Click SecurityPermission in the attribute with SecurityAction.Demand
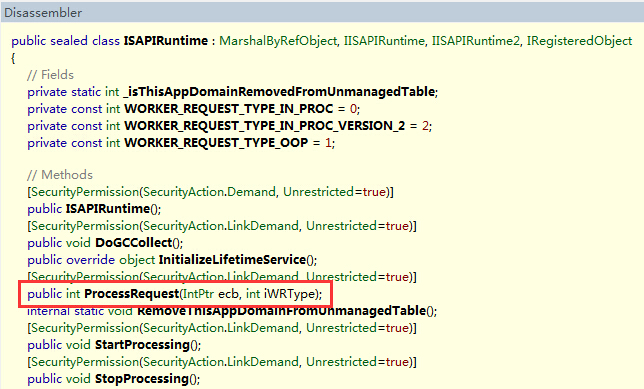This screenshot has height=389, width=644. coord(85,192)
